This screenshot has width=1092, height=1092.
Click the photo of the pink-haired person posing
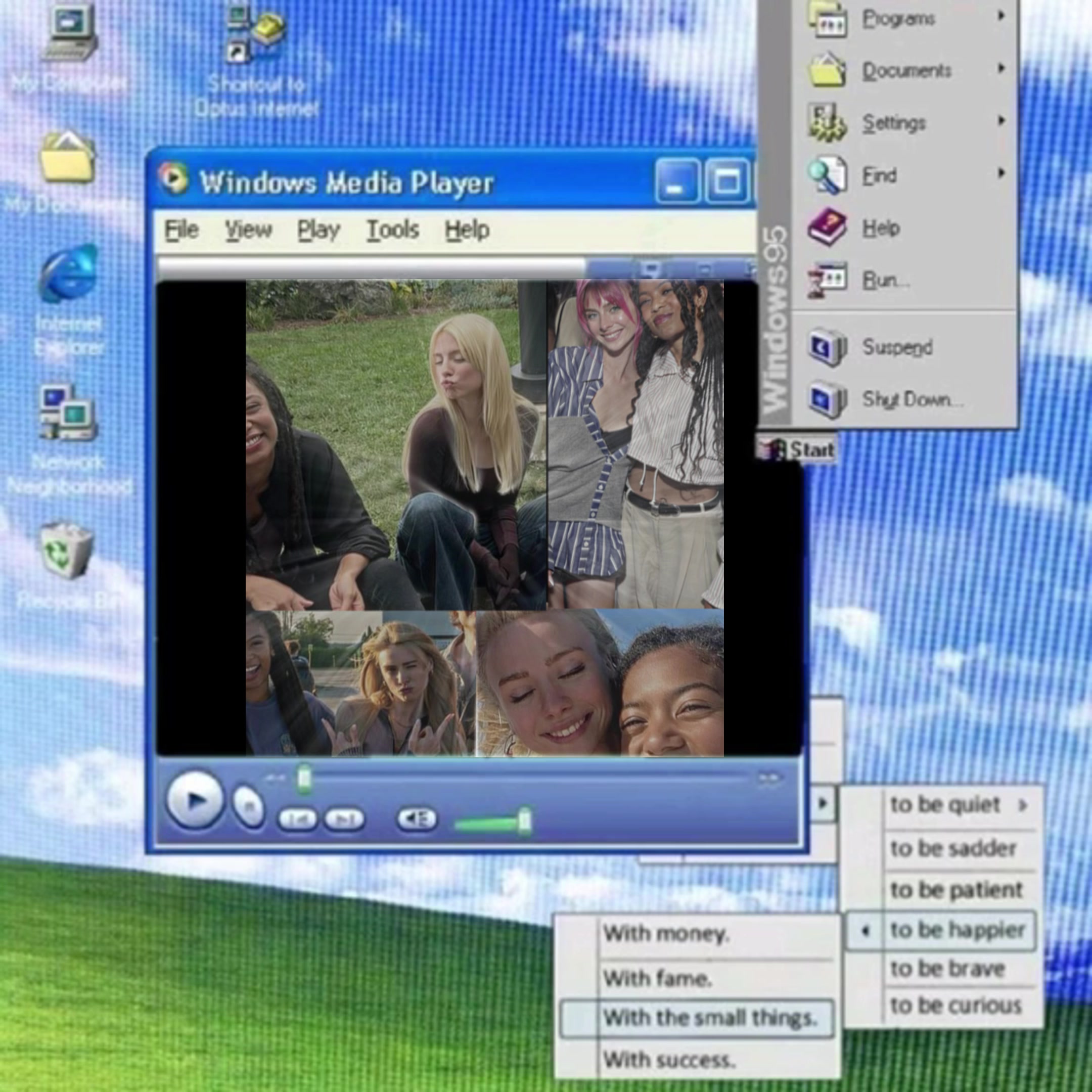click(636, 445)
